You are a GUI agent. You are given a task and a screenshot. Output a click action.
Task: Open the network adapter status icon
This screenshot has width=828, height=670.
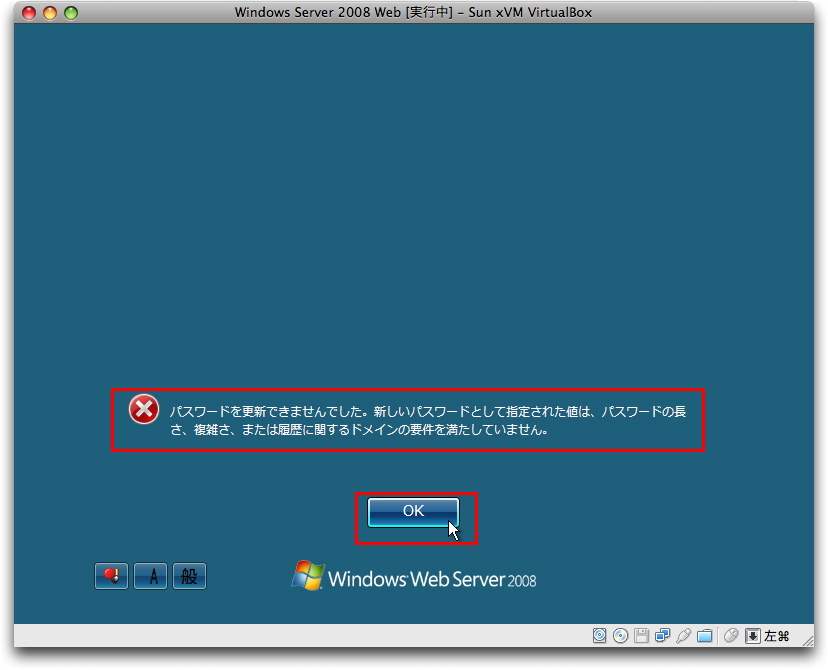(x=662, y=636)
